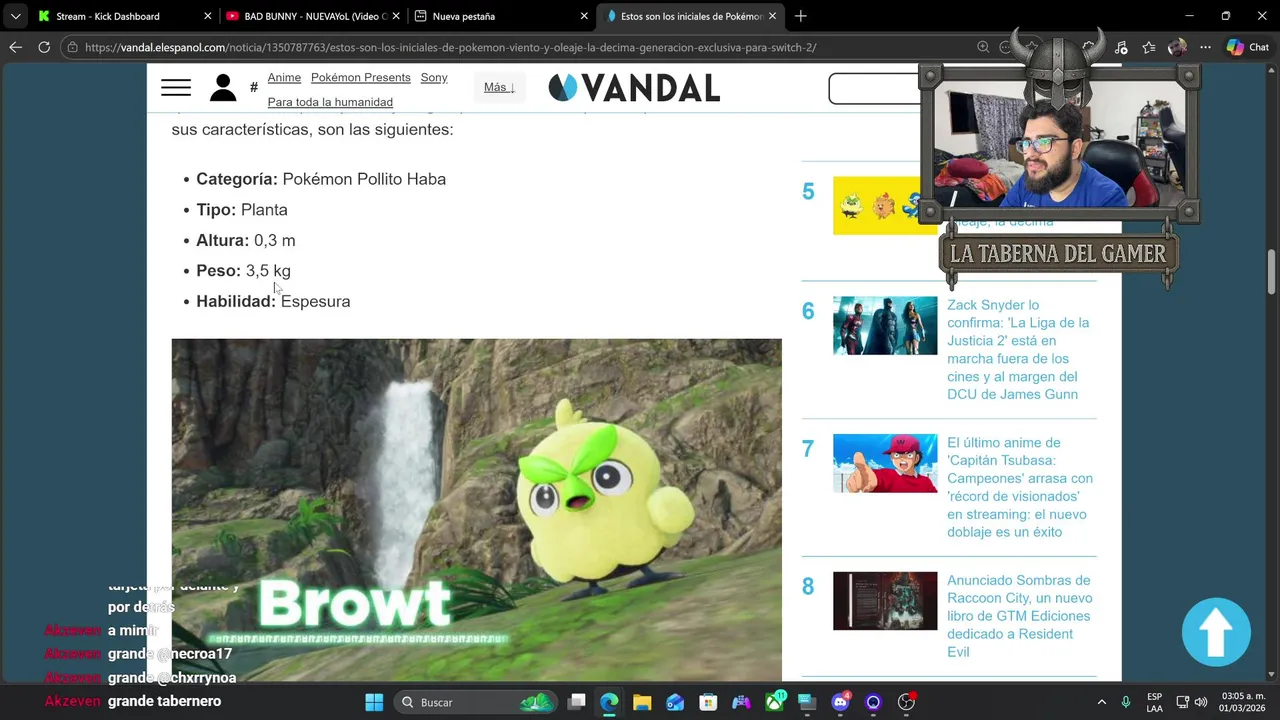Click the Browt Pokémon image
1280x720 pixels.
(476, 510)
